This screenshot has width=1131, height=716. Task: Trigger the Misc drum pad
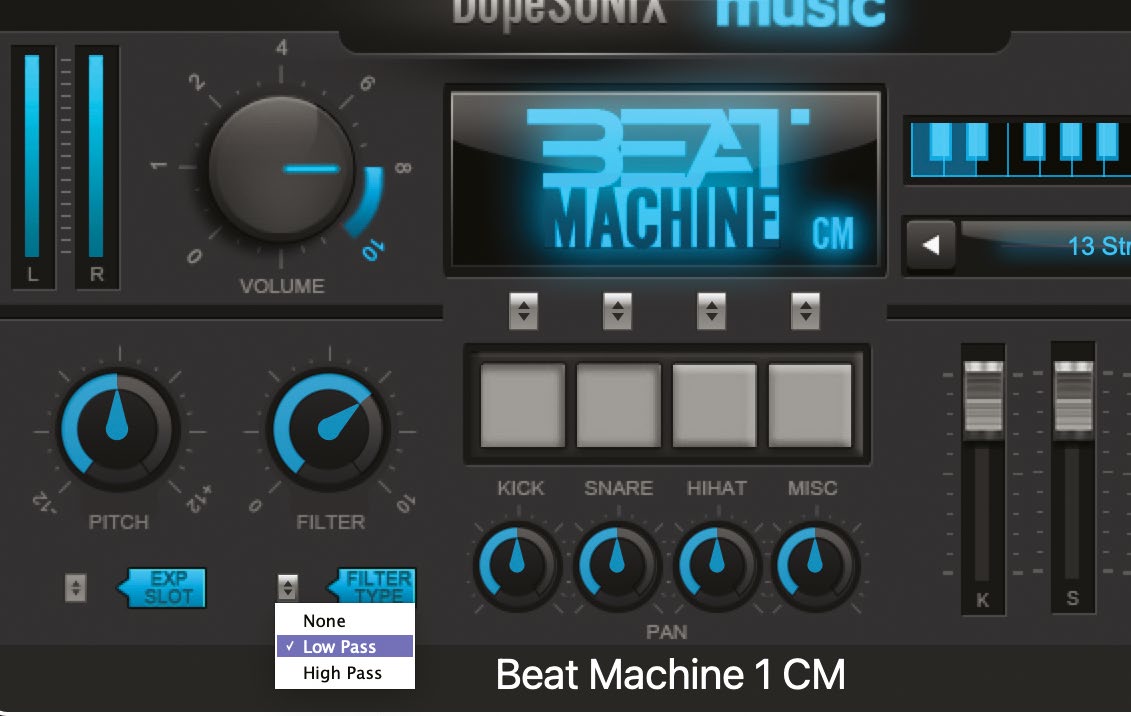(810, 405)
